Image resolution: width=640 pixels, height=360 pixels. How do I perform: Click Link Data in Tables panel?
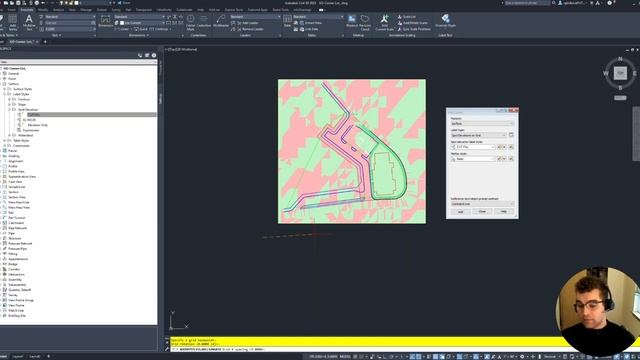[308, 29]
